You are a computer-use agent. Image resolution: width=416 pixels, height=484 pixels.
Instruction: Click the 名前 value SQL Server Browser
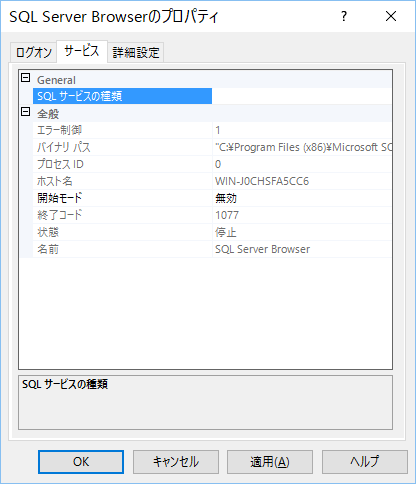(x=263, y=249)
